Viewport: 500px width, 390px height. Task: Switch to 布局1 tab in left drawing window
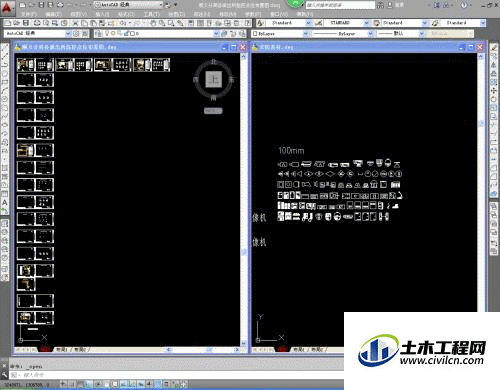pos(62,350)
